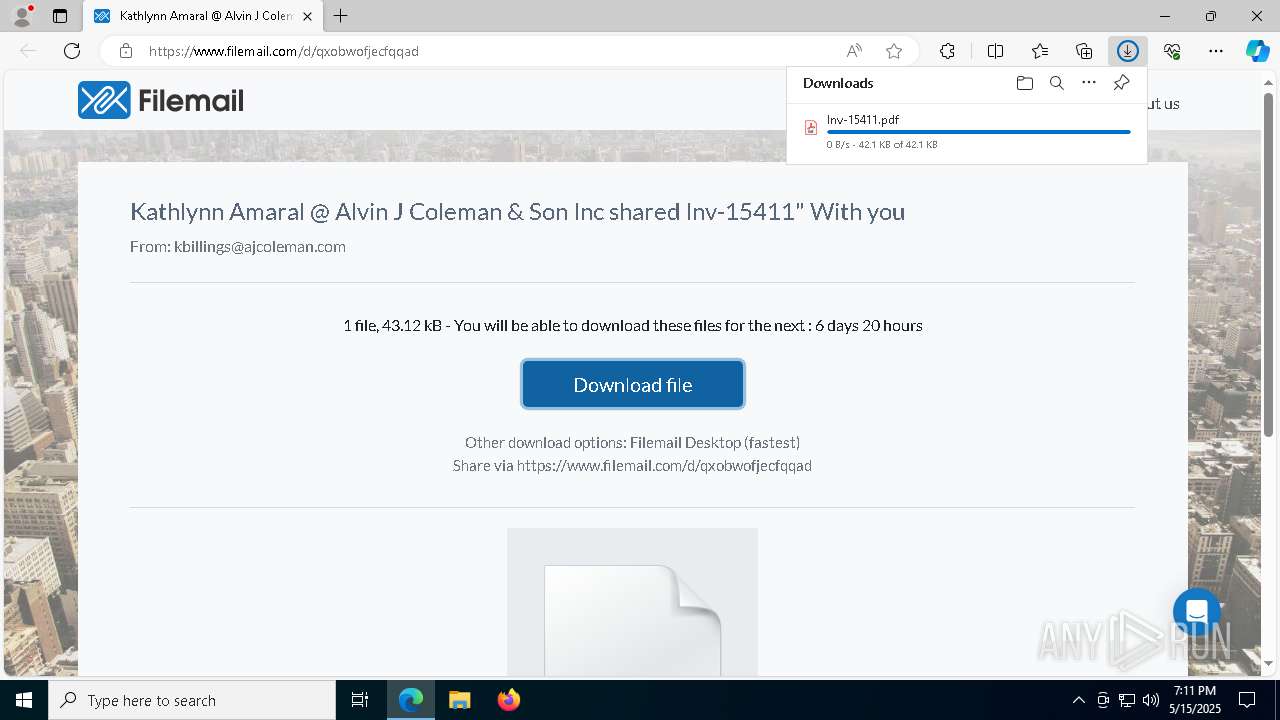Open Browser essentials icon
1280x720 pixels.
pyautogui.click(x=1172, y=51)
